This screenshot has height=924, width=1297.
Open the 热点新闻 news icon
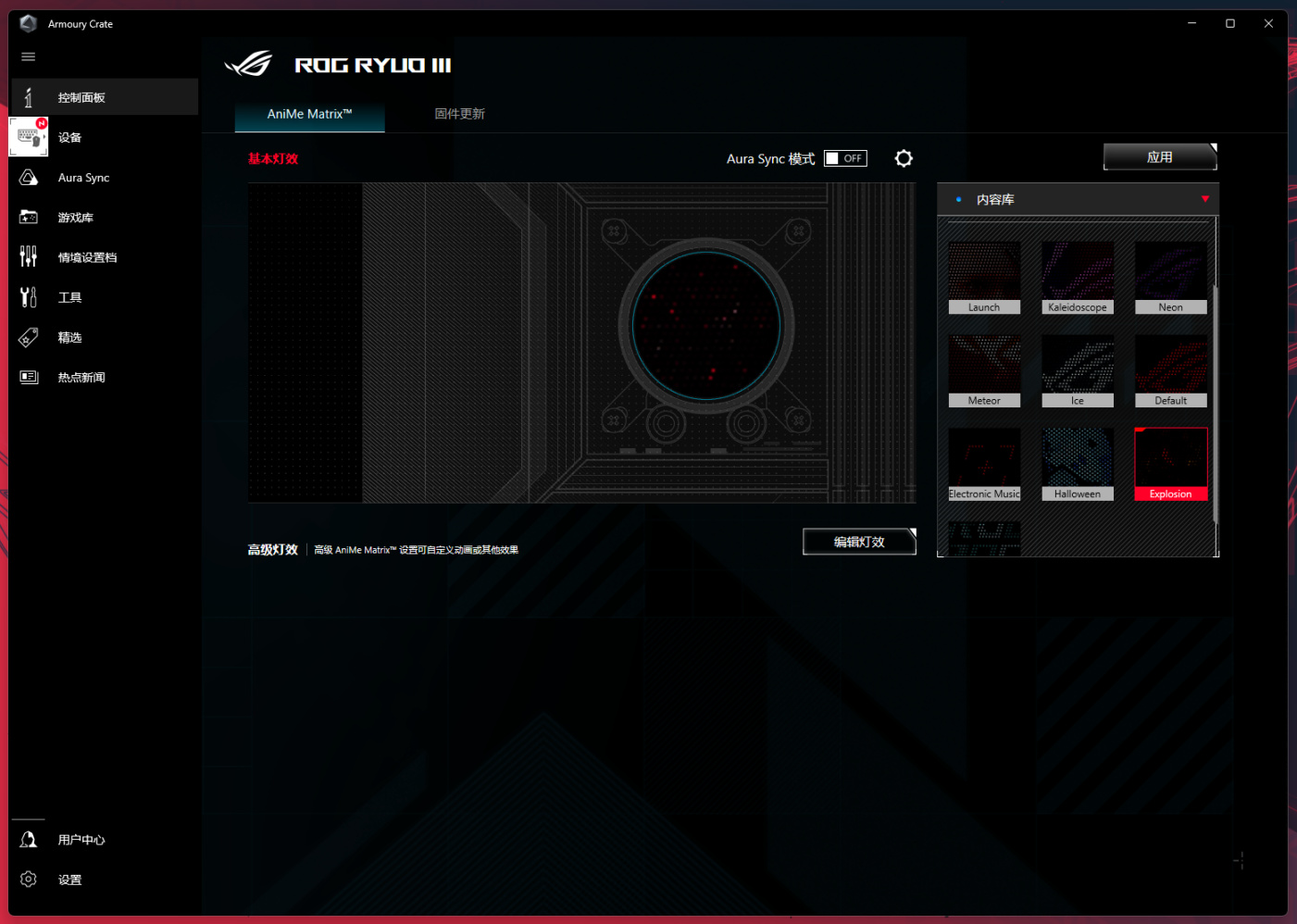29,377
